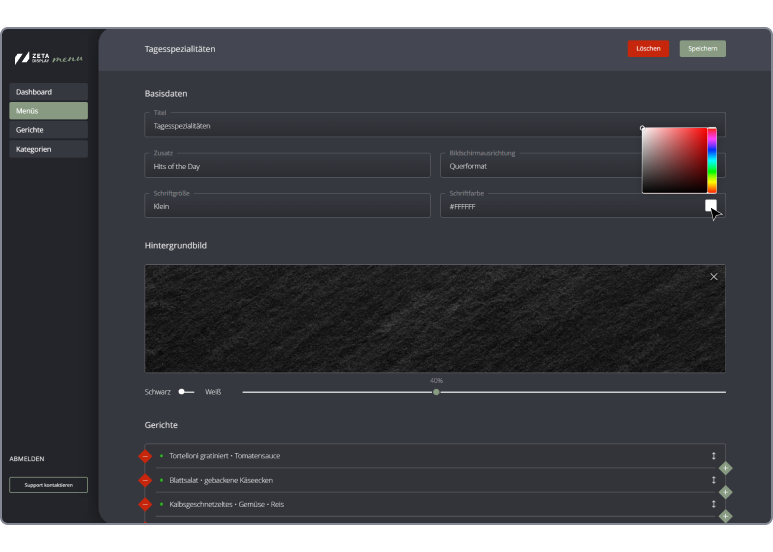The height and width of the screenshot is (552, 773).
Task: Pick a hue on the rainbow hue strip
Action: click(712, 160)
